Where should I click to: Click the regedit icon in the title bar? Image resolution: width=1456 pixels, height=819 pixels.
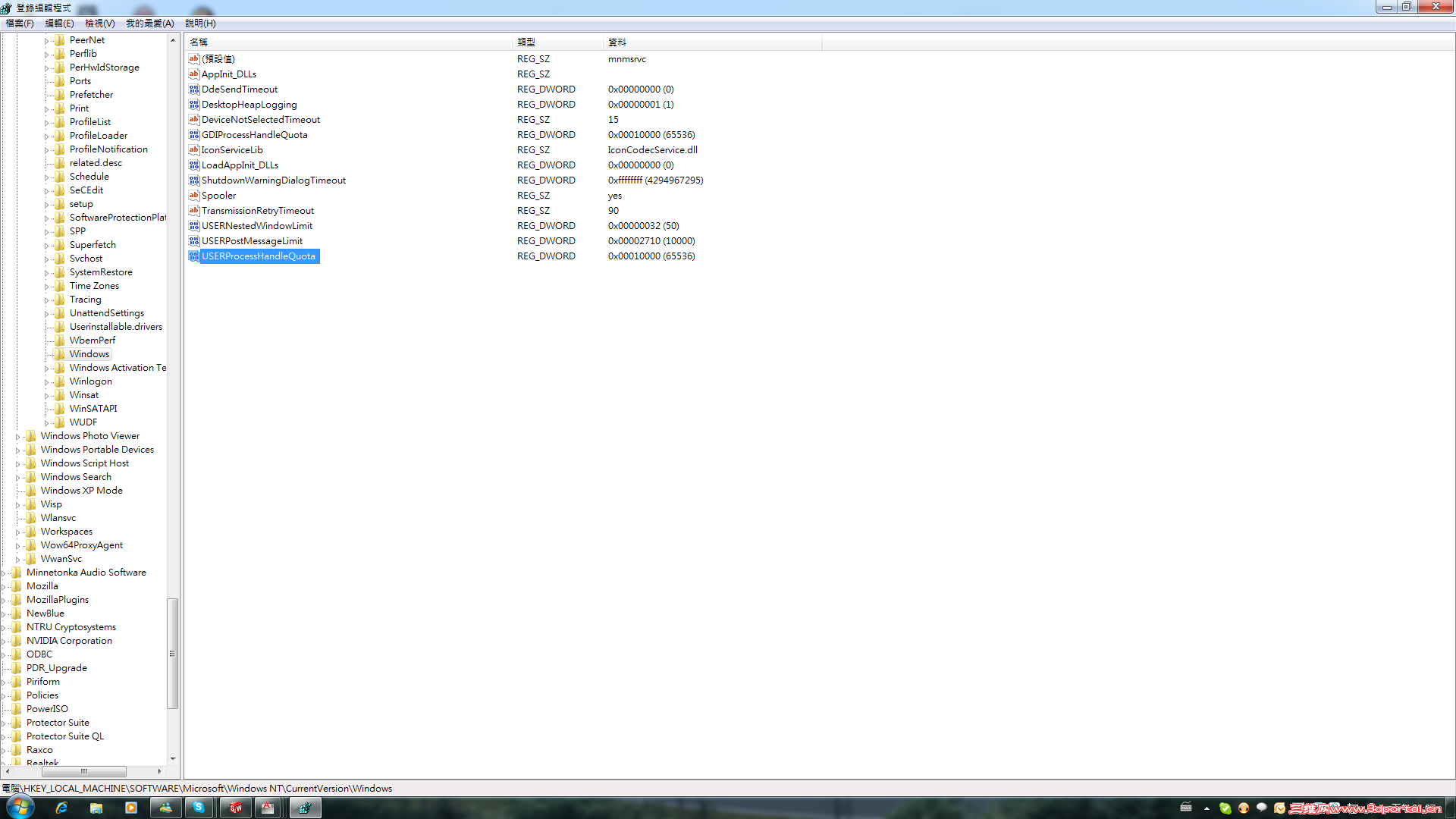pyautogui.click(x=7, y=7)
